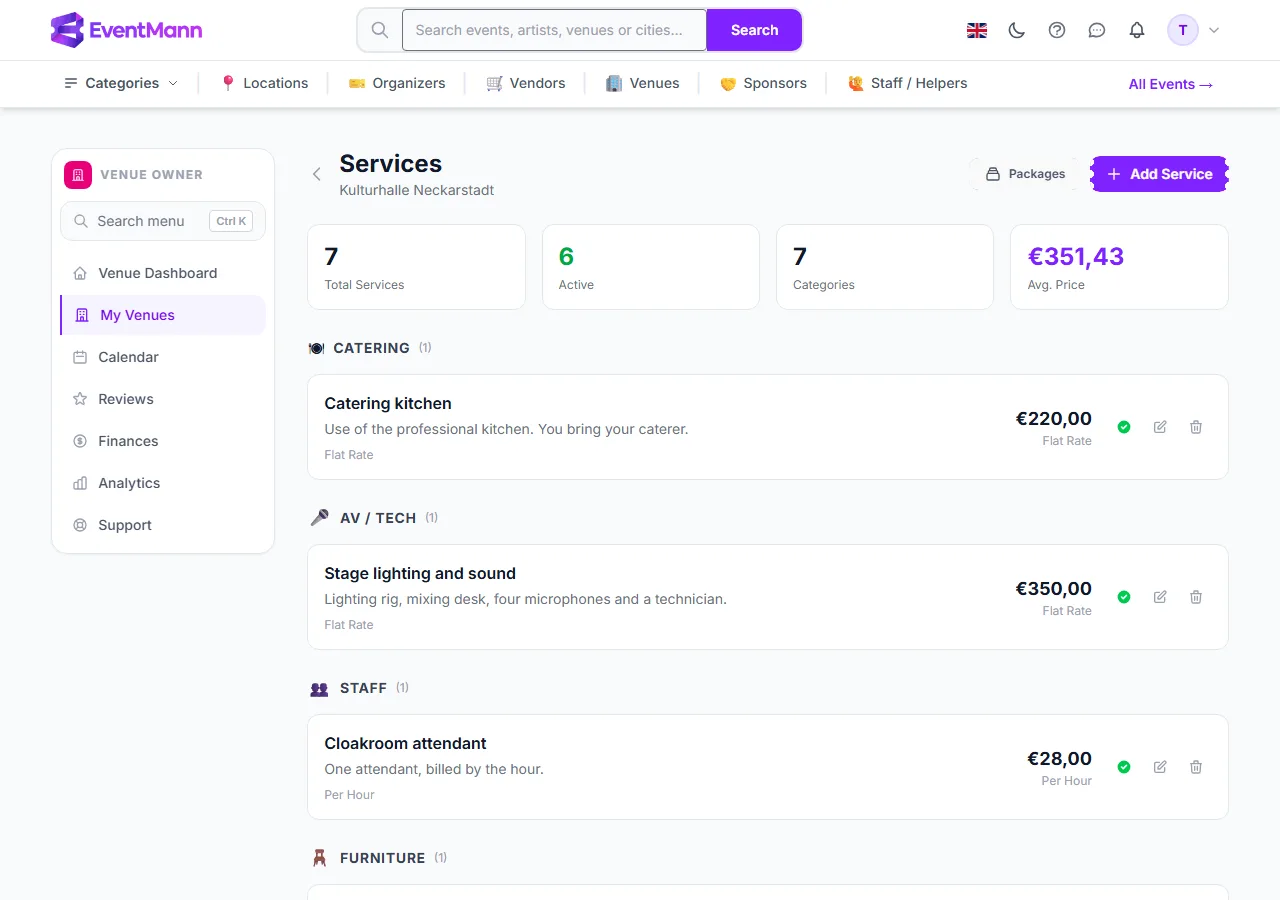Open Sponsors nav item
The width and height of the screenshot is (1280, 900).
click(x=763, y=83)
